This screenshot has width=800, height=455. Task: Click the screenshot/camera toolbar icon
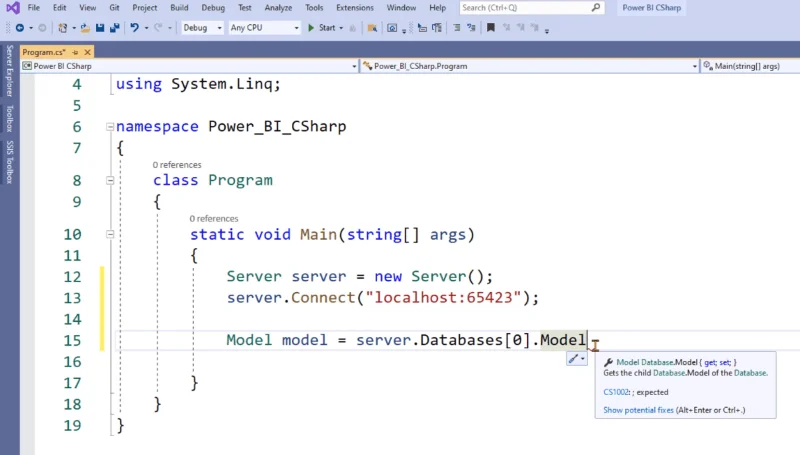click(x=392, y=28)
